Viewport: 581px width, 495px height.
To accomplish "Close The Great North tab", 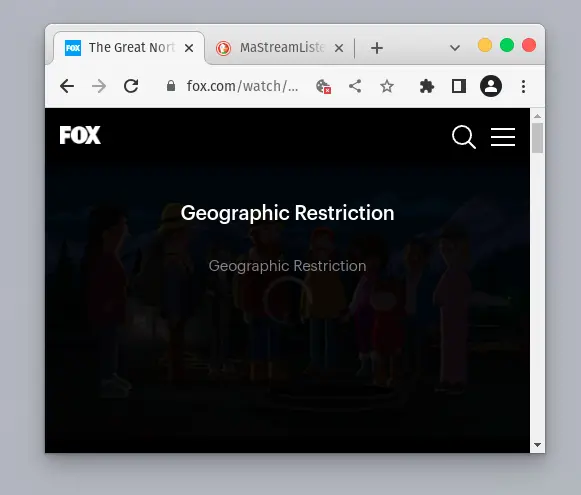I will point(189,48).
